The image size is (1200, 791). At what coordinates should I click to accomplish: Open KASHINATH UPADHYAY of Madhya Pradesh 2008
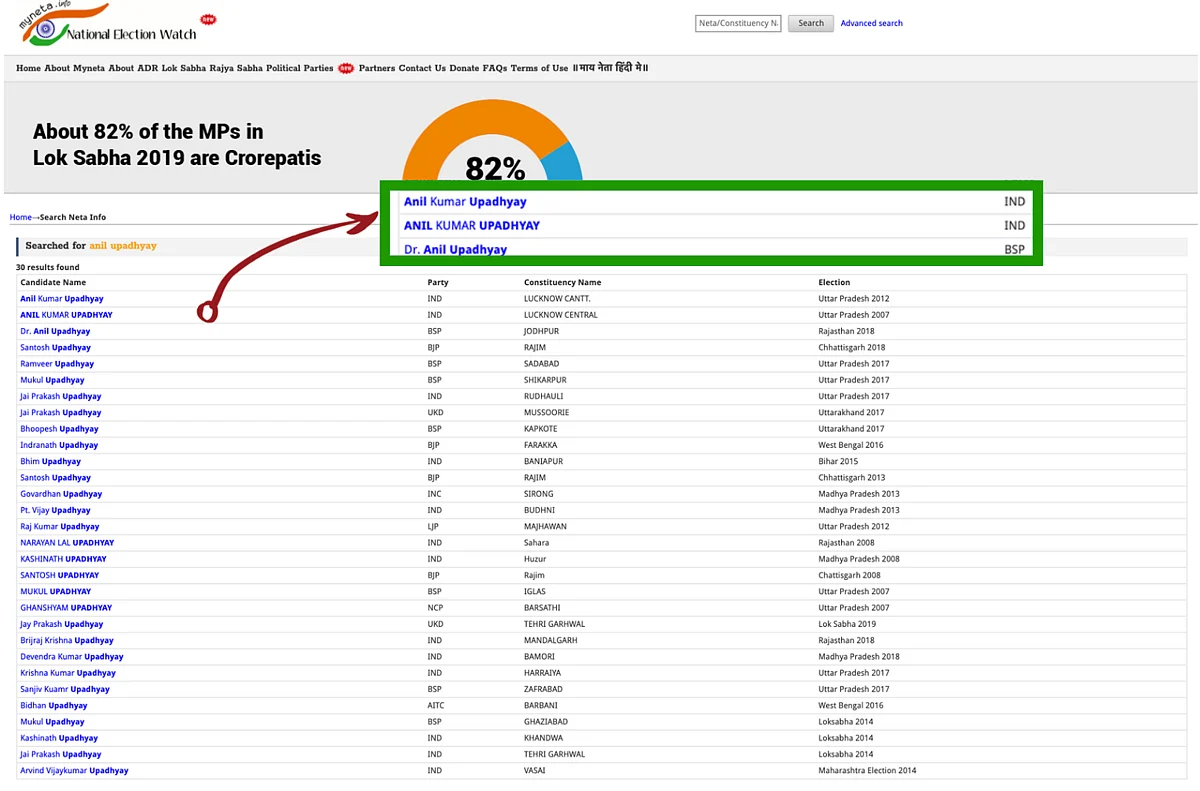point(63,559)
